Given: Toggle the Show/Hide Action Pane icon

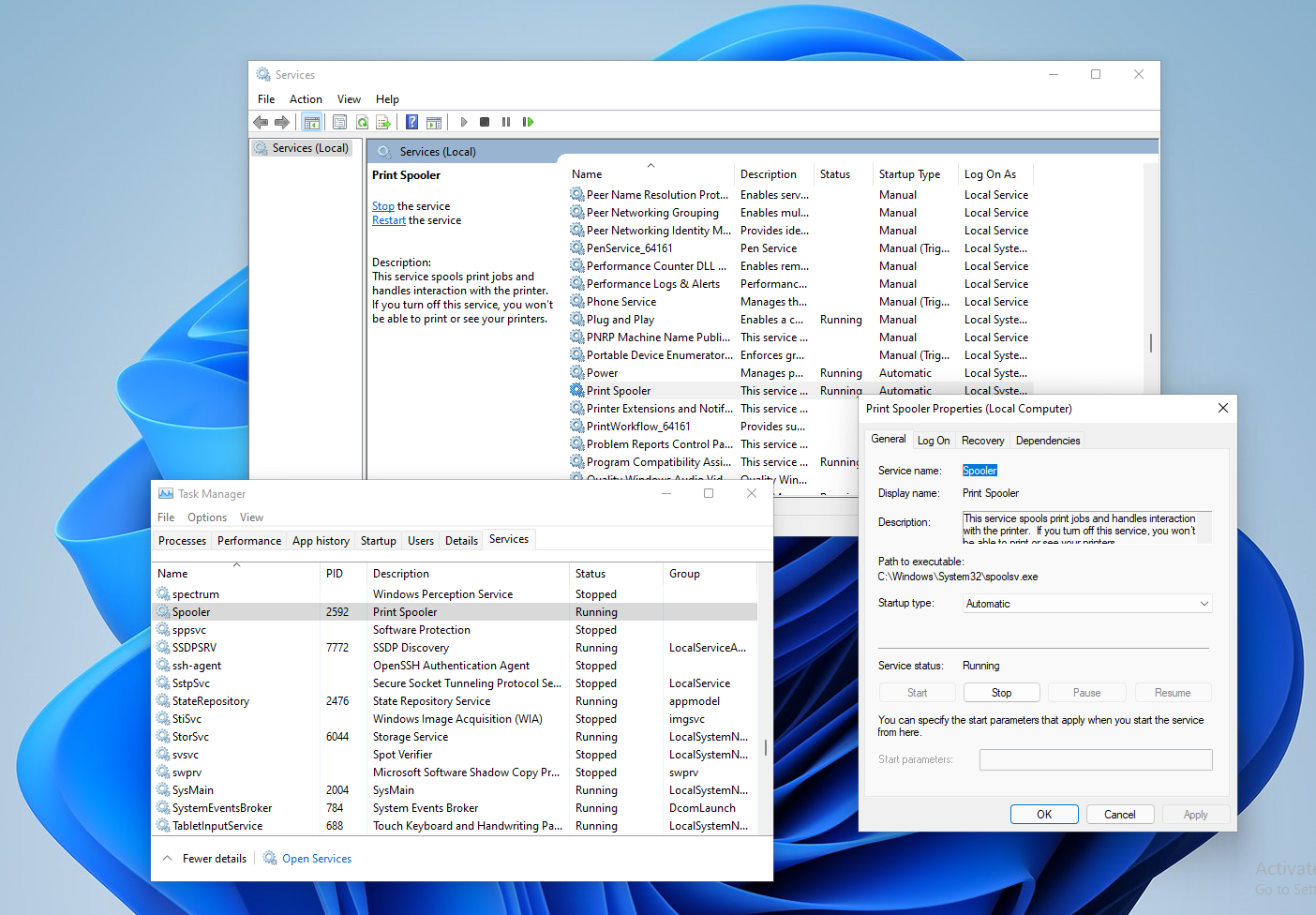Looking at the screenshot, I should coord(434,122).
